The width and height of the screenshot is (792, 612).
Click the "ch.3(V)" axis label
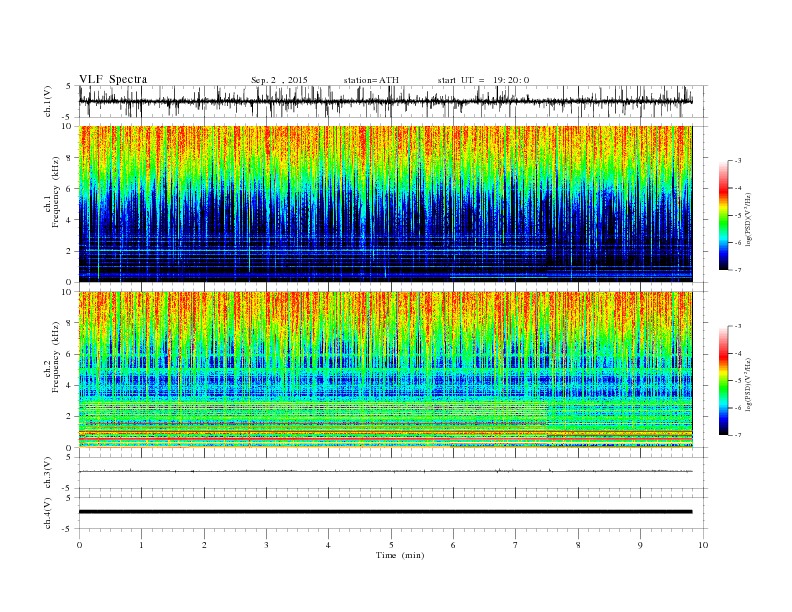[x=47, y=473]
